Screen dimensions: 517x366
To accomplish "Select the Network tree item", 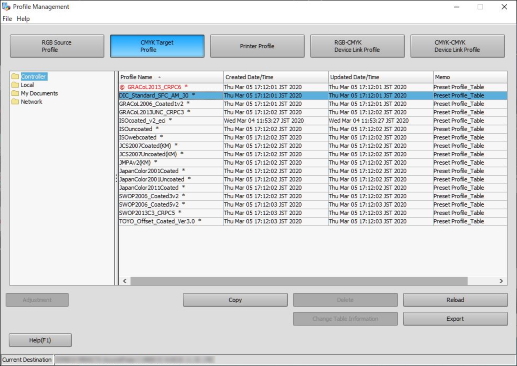I will (31, 101).
